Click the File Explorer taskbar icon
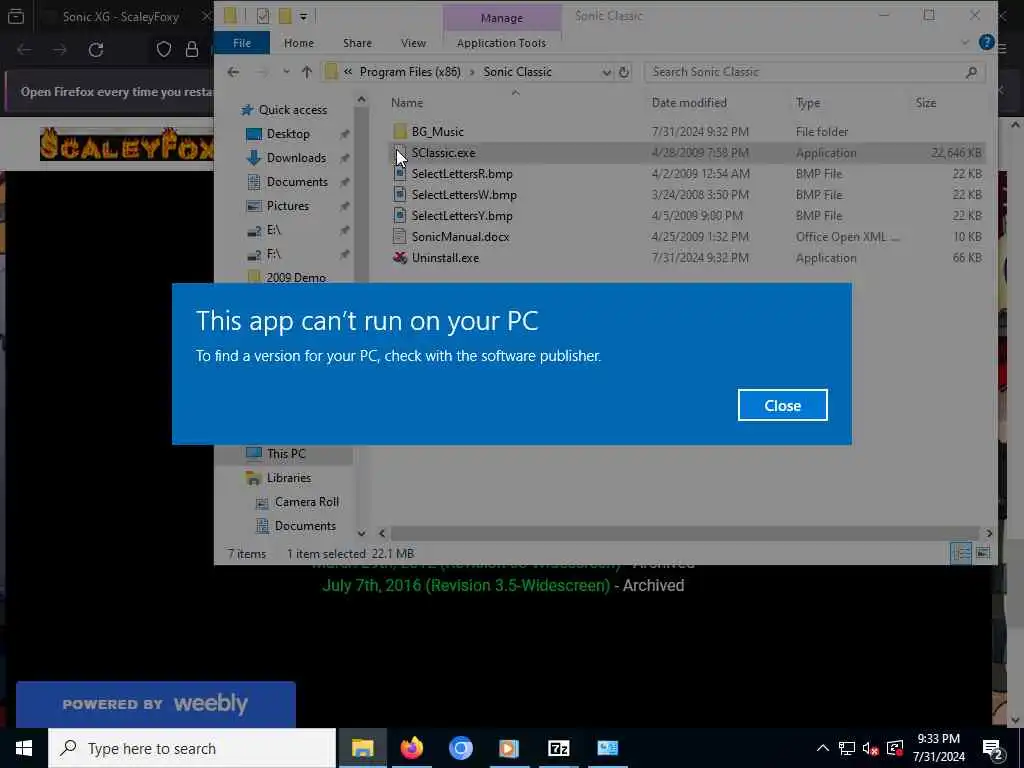This screenshot has height=768, width=1024. tap(362, 748)
